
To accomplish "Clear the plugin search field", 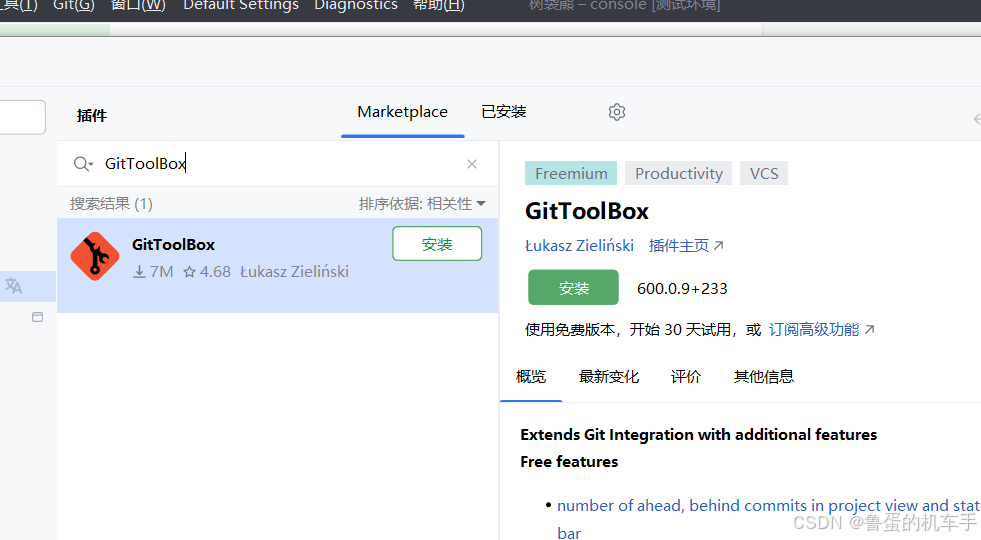I will [x=472, y=164].
